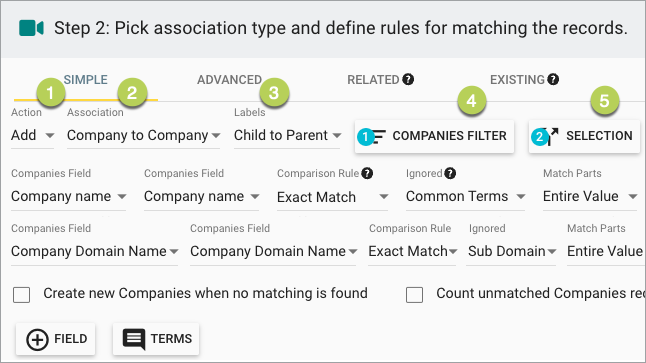Click the chat bubble icon on TERMS button
The image size is (646, 363).
(x=134, y=340)
